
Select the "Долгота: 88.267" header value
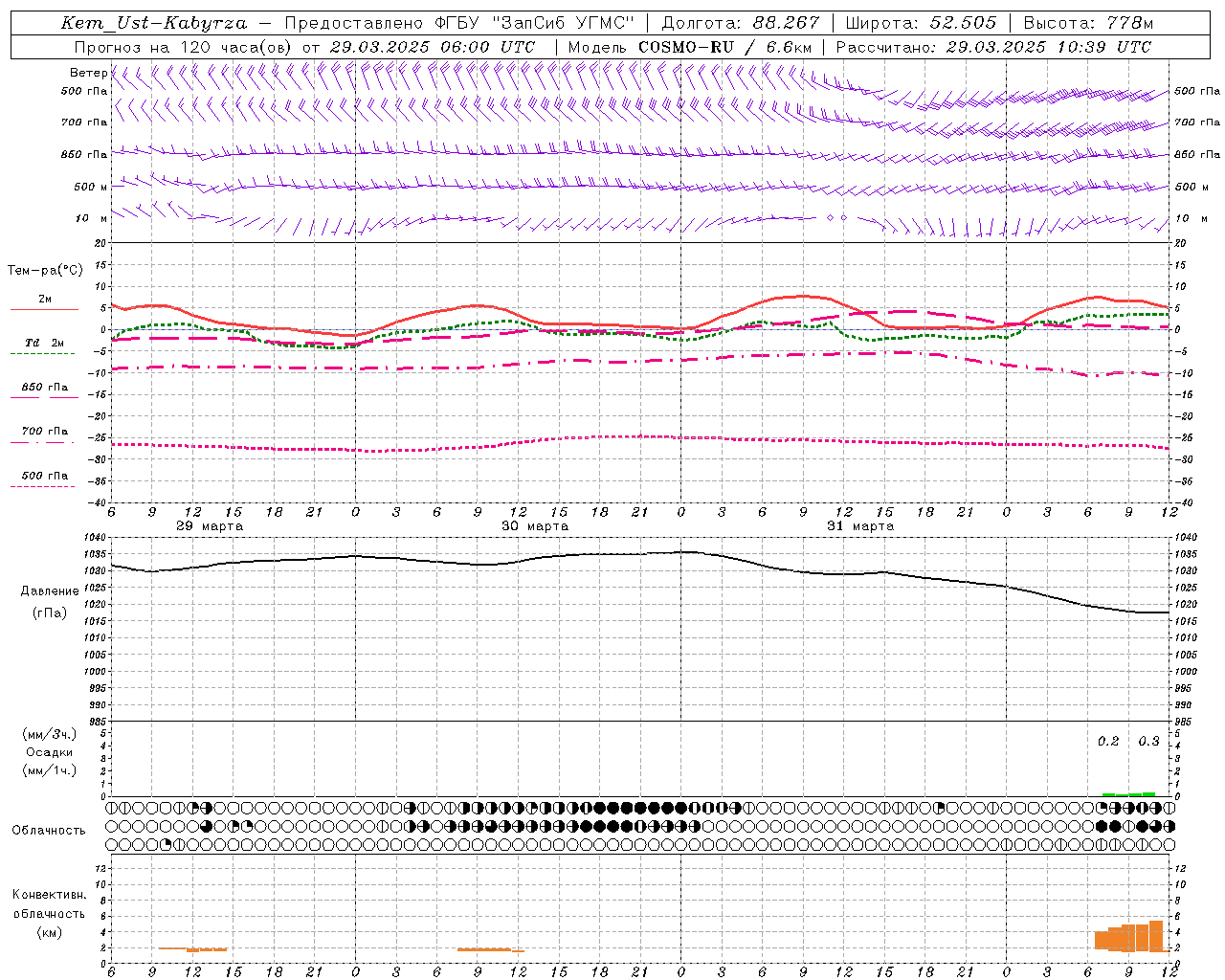(x=741, y=23)
